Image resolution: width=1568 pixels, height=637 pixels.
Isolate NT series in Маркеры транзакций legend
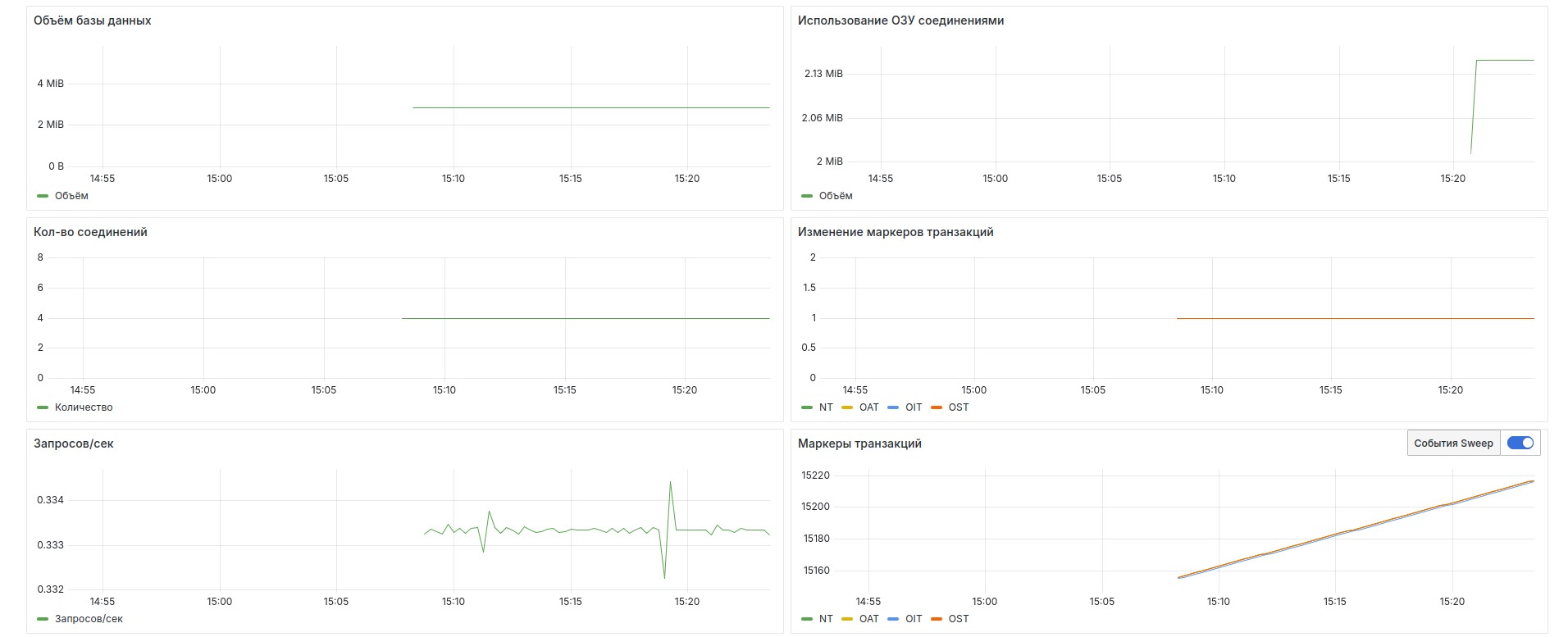[825, 619]
